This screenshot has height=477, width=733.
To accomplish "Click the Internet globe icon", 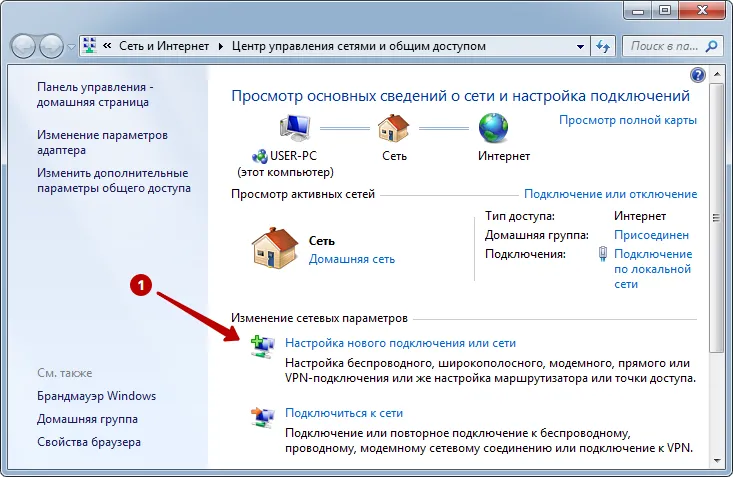I will [493, 127].
